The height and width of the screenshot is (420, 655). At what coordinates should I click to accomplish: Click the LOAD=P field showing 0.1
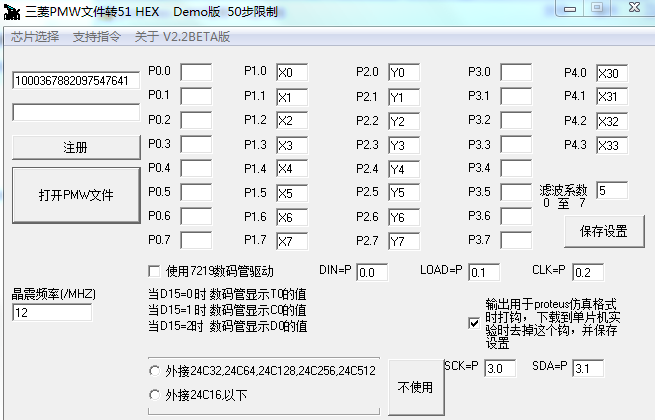click(484, 272)
